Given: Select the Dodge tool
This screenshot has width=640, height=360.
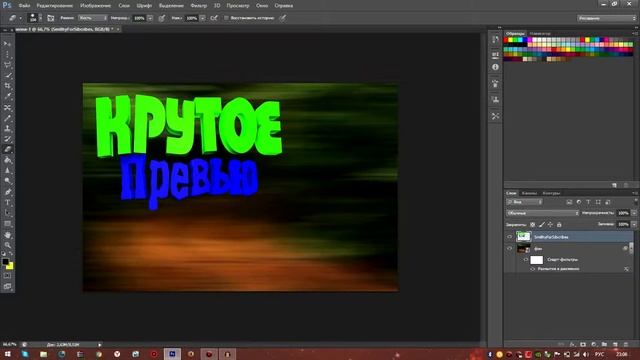Looking at the screenshot, I should 7,181.
